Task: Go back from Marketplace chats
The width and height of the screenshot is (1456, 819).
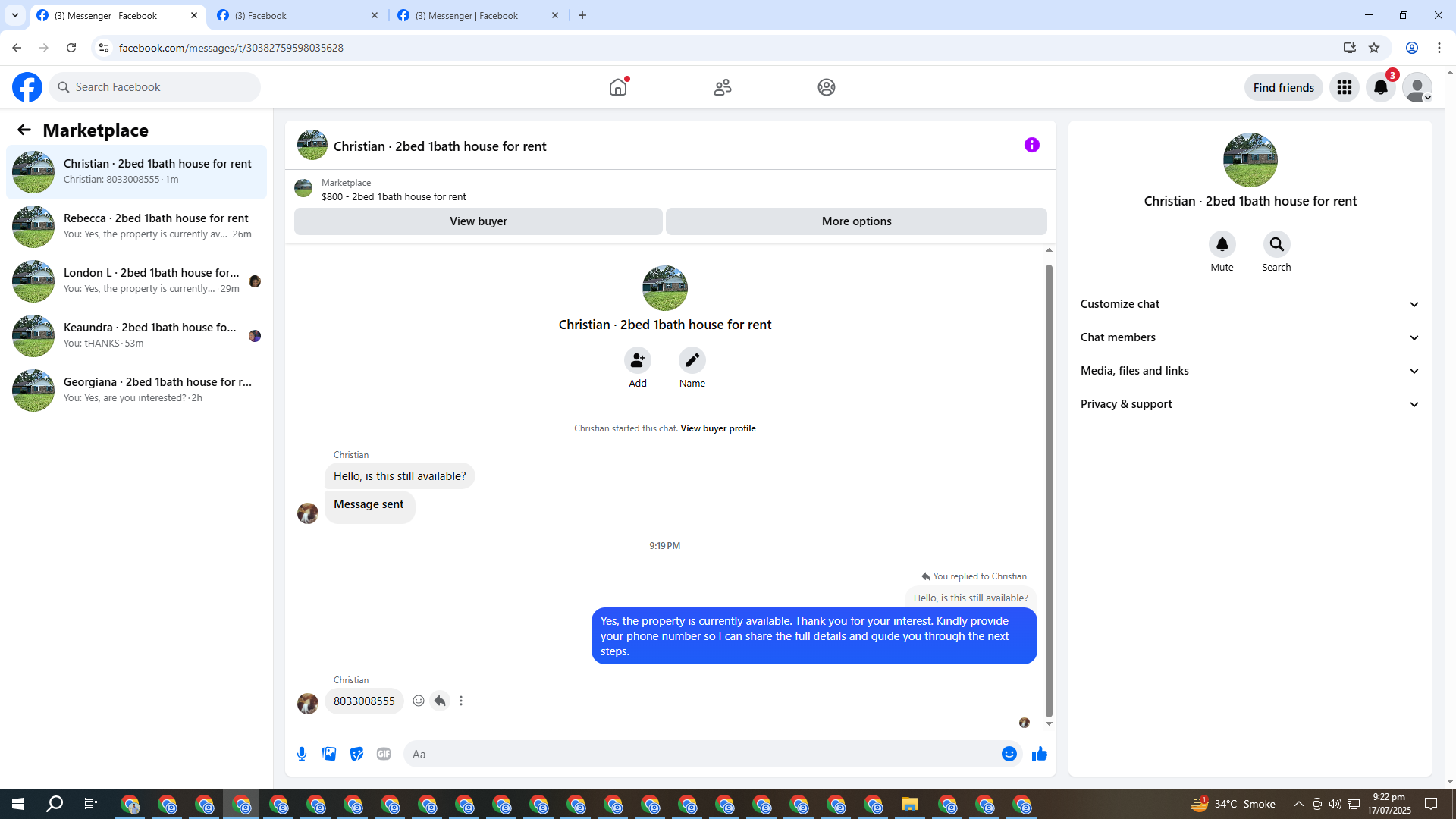Action: pyautogui.click(x=24, y=130)
